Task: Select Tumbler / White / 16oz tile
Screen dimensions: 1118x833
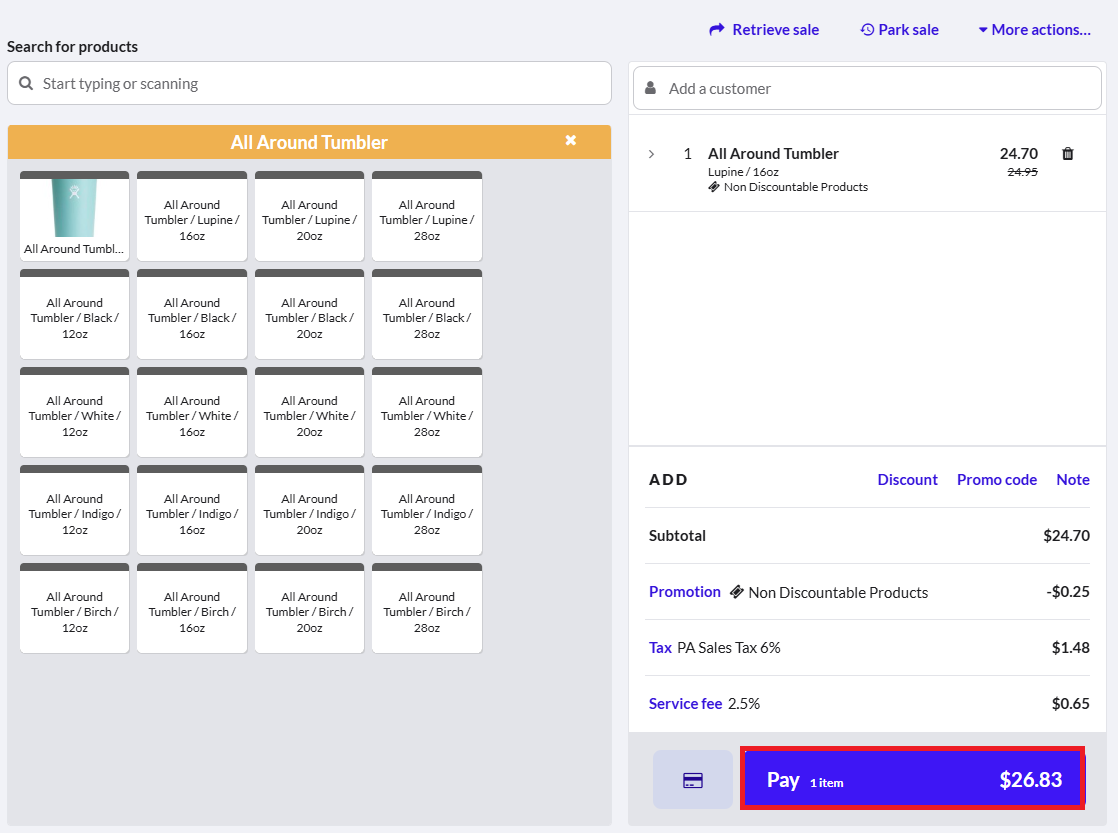Action: (x=192, y=412)
